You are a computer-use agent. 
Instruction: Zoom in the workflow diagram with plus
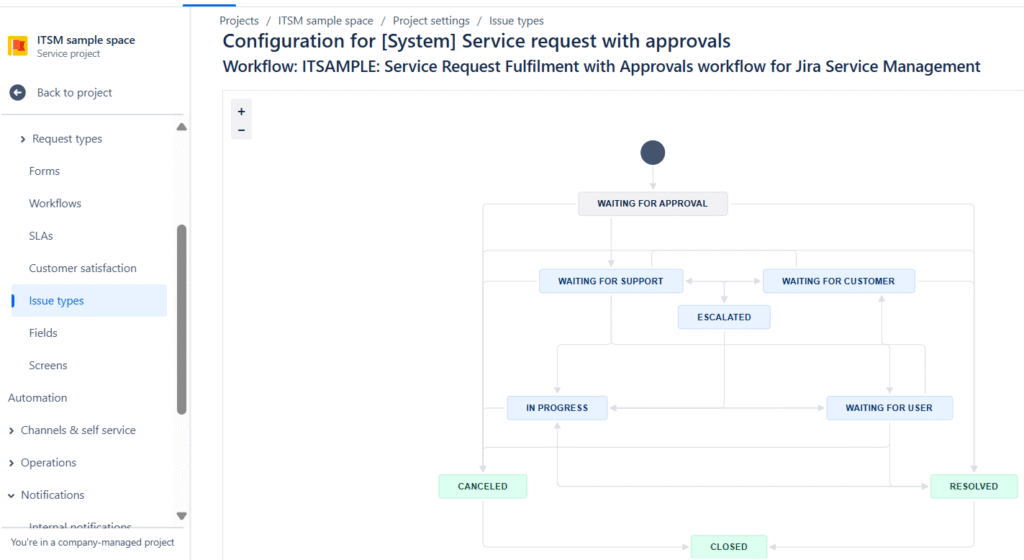click(x=241, y=112)
